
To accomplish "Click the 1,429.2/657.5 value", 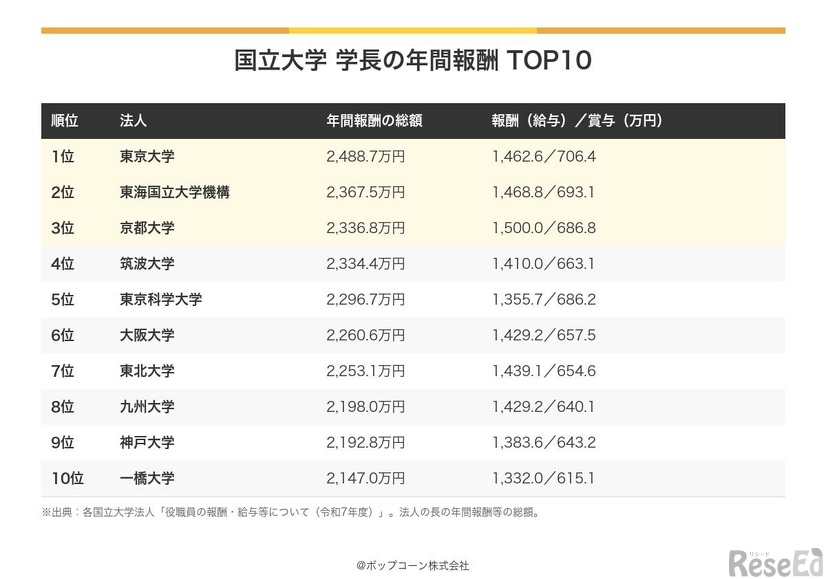I will coord(544,335).
